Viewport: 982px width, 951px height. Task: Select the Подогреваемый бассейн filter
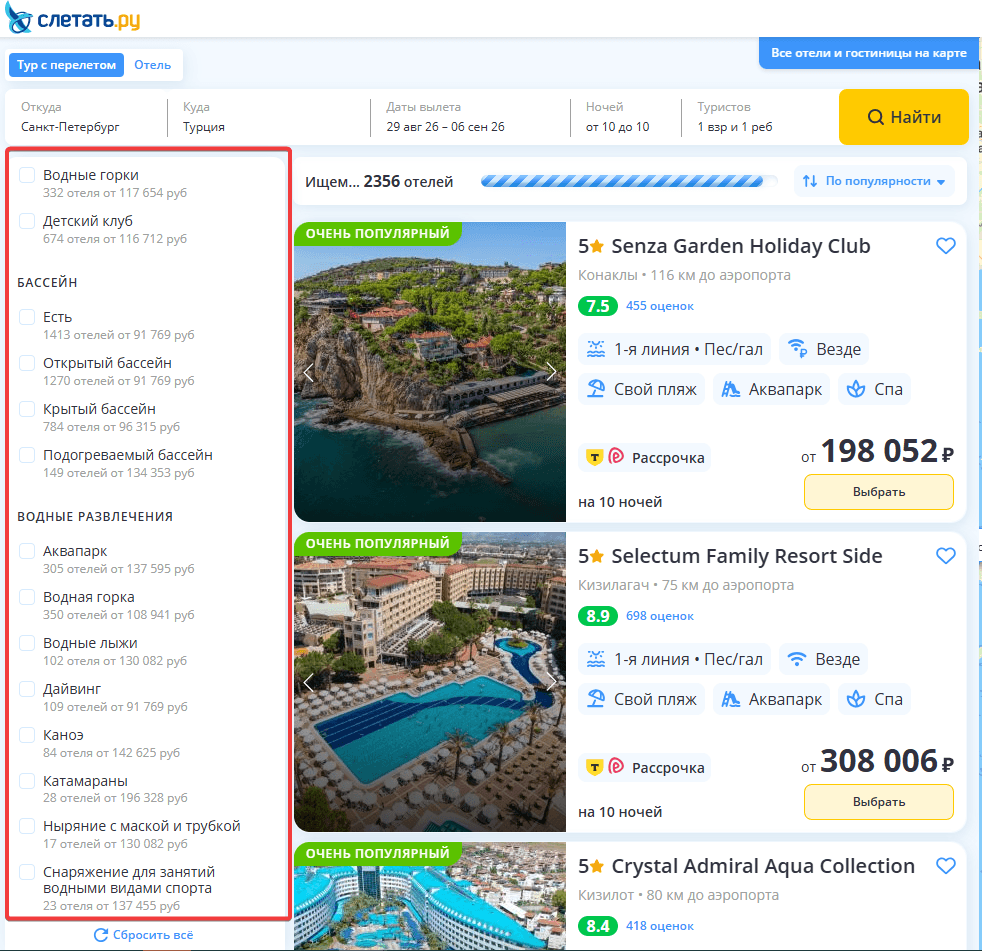point(27,455)
